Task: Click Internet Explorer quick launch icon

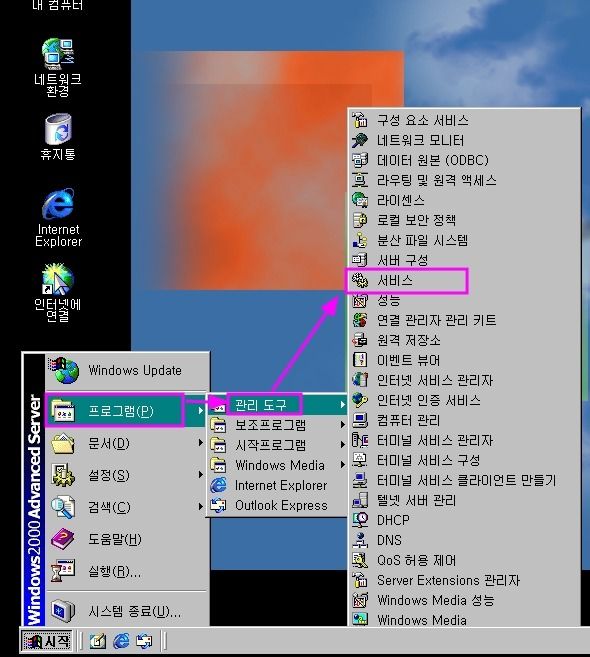Action: click(x=122, y=641)
